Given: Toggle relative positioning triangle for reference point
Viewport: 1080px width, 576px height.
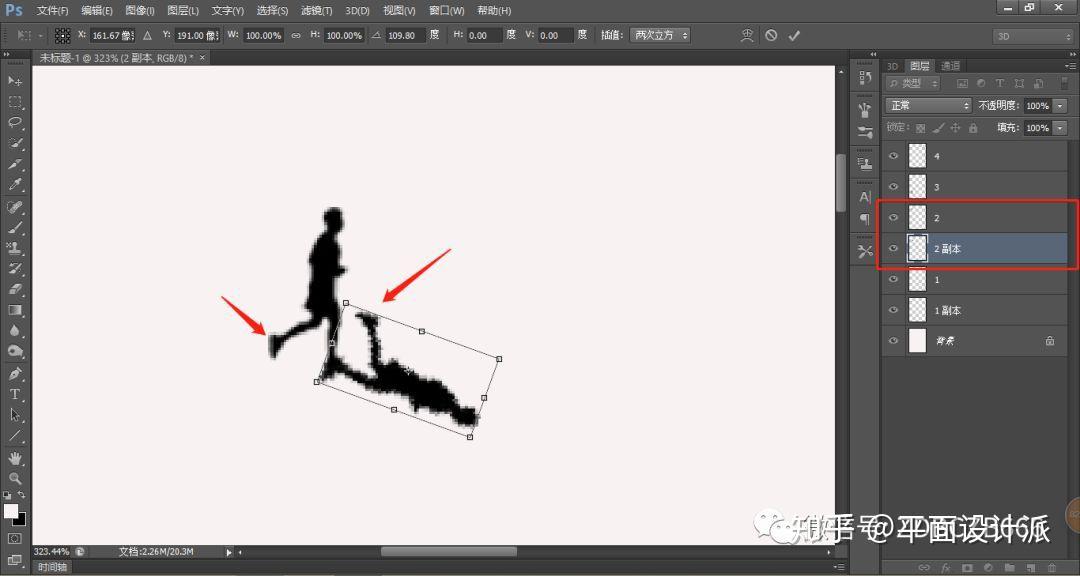Looking at the screenshot, I should (147, 35).
